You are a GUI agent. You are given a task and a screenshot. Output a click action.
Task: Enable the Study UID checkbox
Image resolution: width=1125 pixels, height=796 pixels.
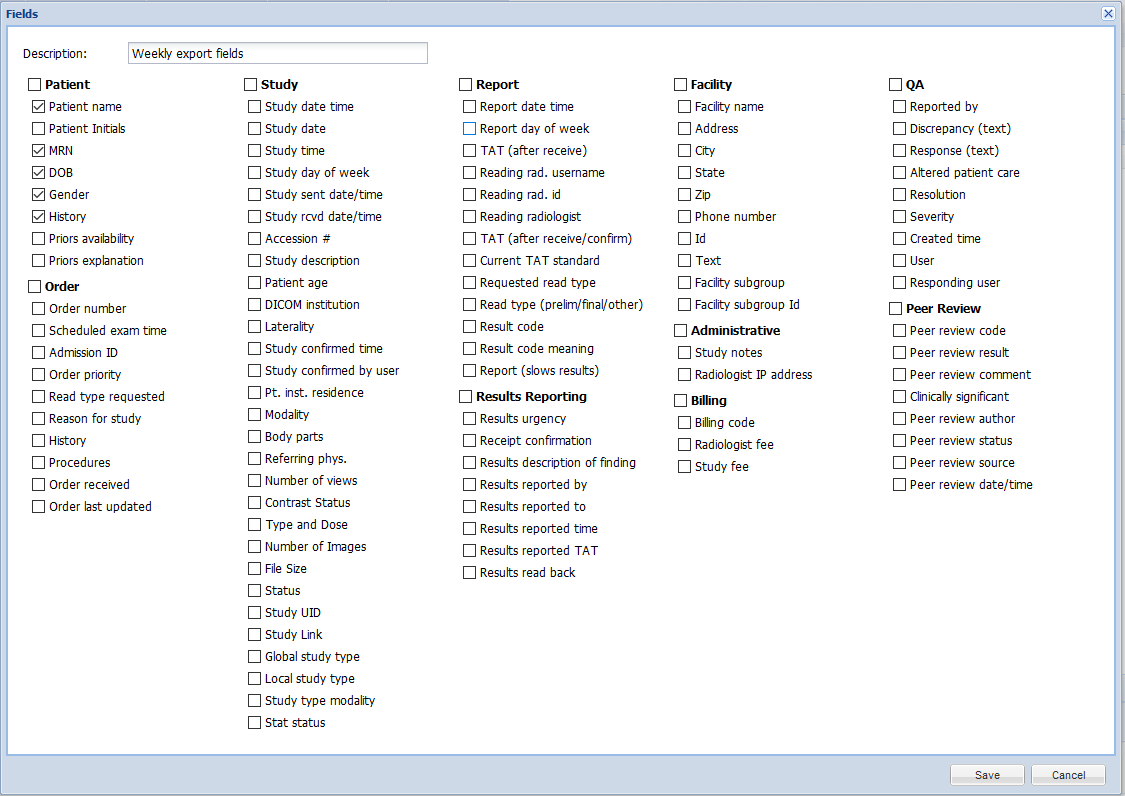point(255,613)
